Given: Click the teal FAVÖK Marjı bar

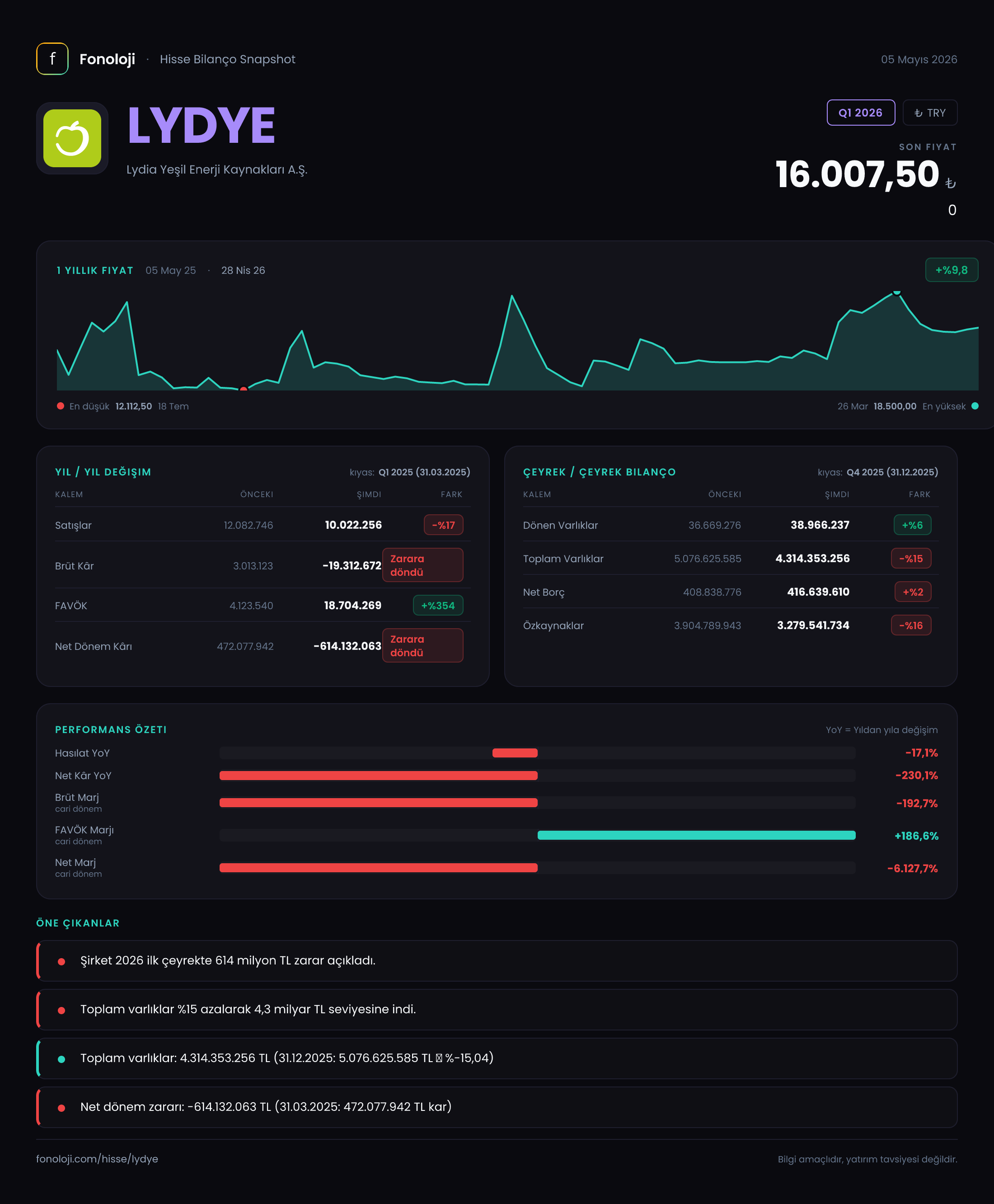Looking at the screenshot, I should [696, 835].
